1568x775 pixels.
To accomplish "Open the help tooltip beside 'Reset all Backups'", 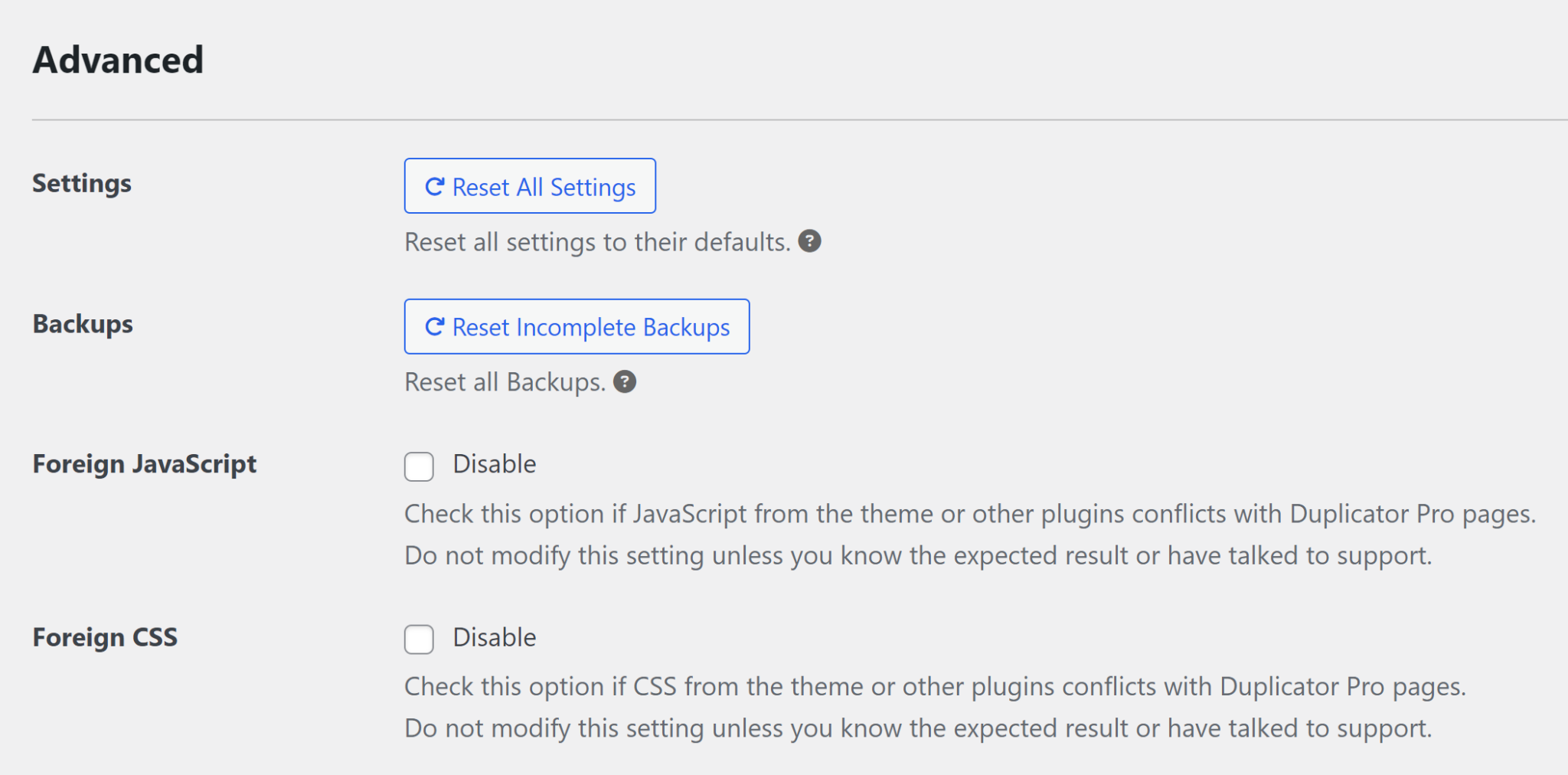I will point(625,382).
